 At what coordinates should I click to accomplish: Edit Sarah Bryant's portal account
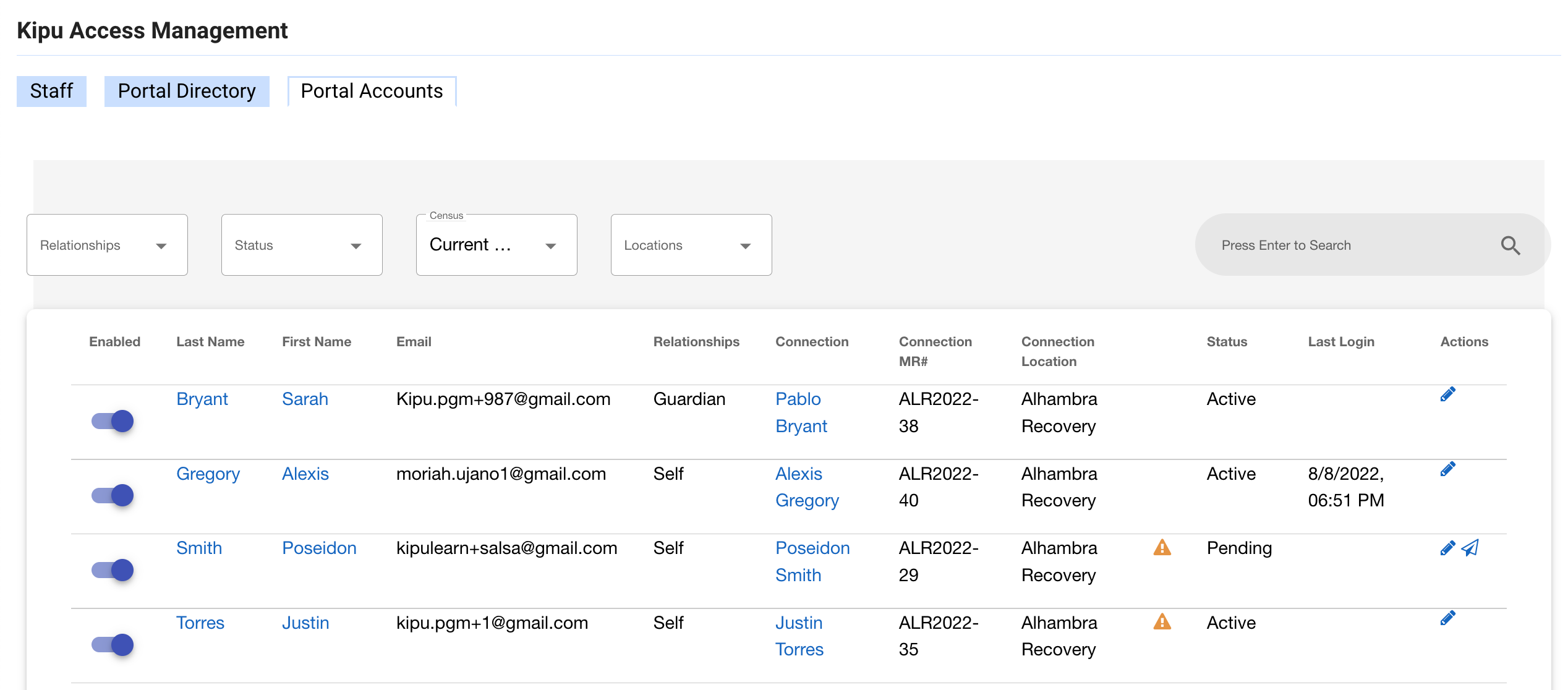point(1447,393)
